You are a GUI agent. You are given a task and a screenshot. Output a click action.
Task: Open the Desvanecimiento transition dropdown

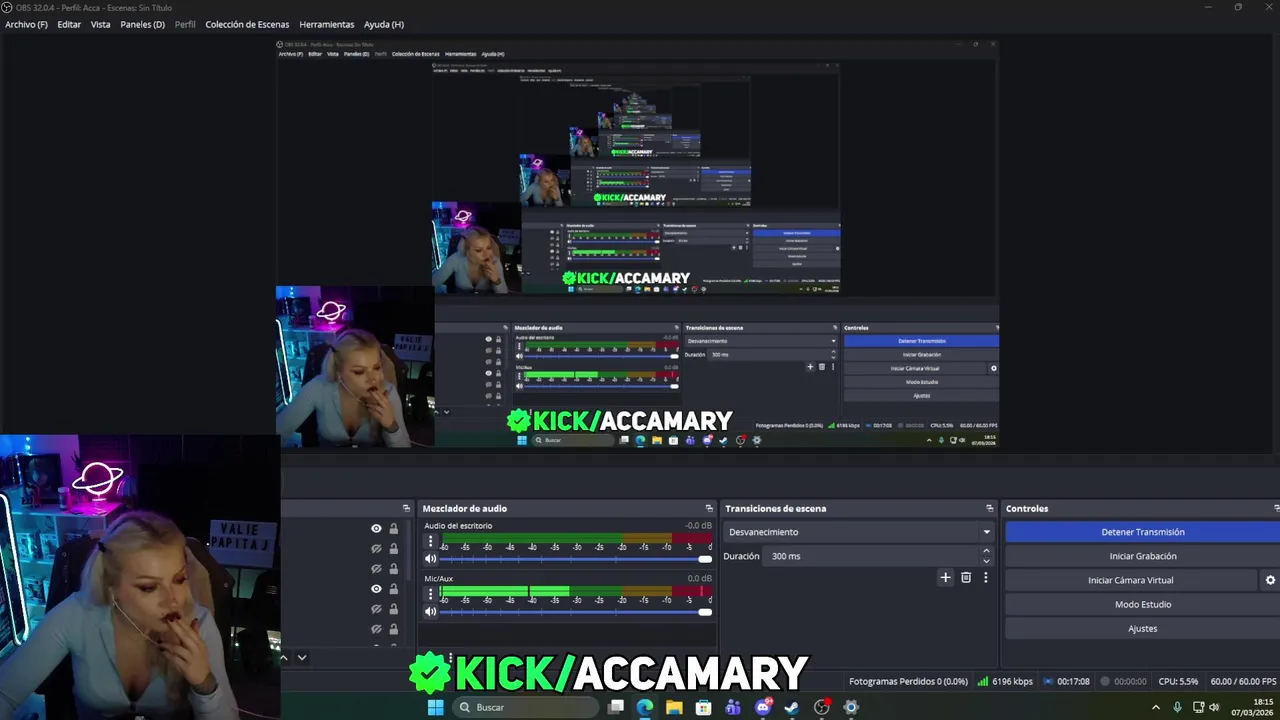tap(859, 532)
